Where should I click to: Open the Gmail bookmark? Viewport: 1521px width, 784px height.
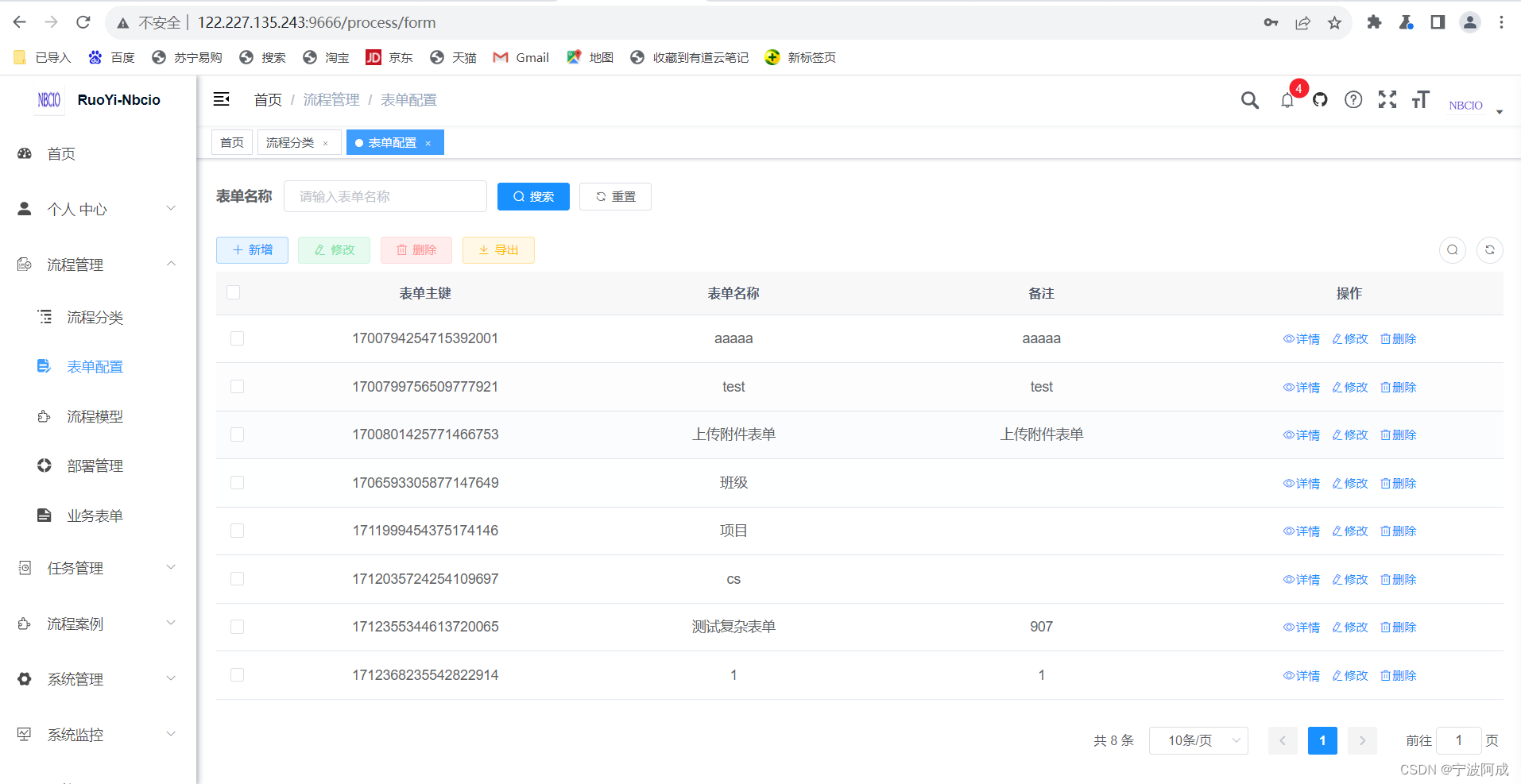(x=521, y=57)
